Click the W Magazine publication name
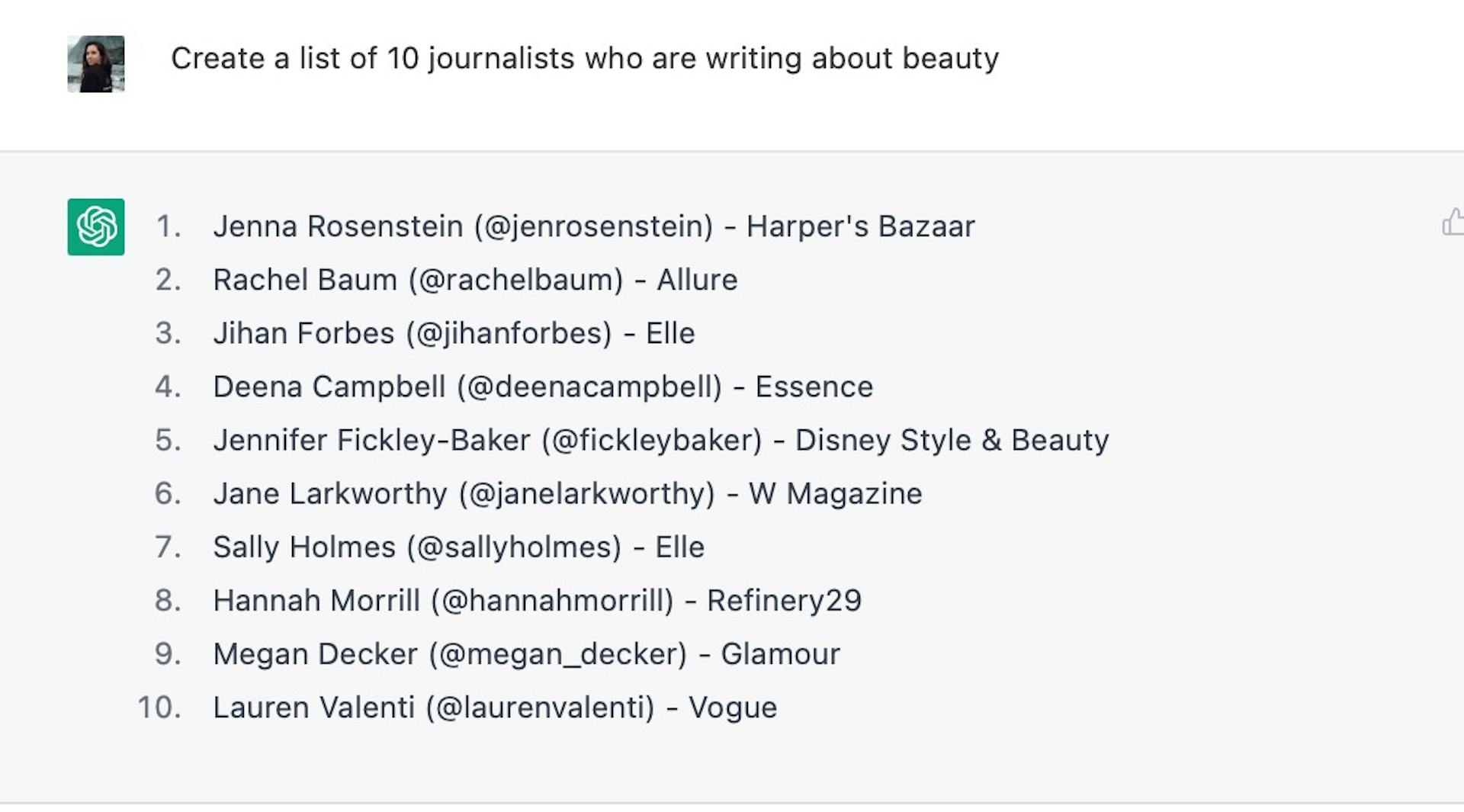The width and height of the screenshot is (1464, 812). tap(835, 493)
